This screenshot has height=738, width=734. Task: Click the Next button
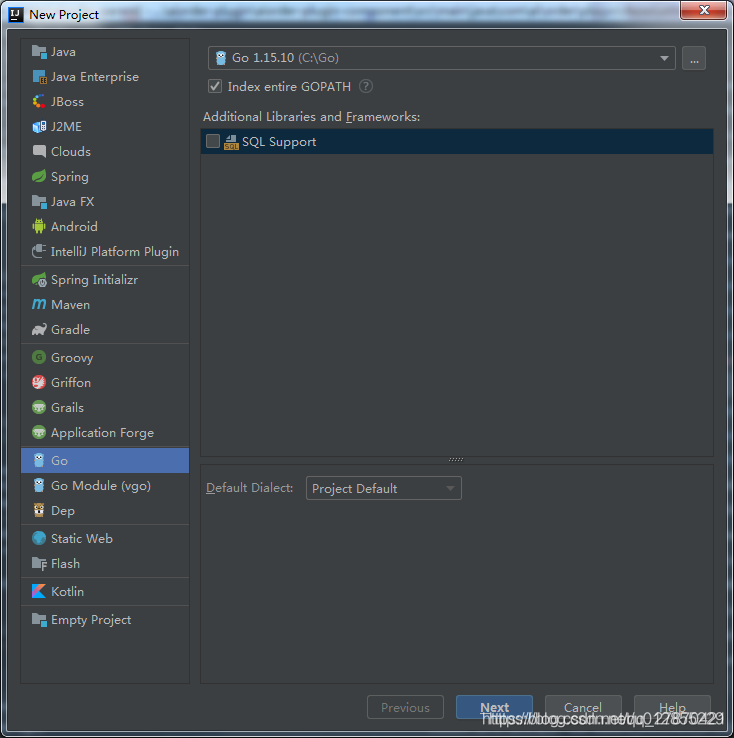(x=494, y=707)
